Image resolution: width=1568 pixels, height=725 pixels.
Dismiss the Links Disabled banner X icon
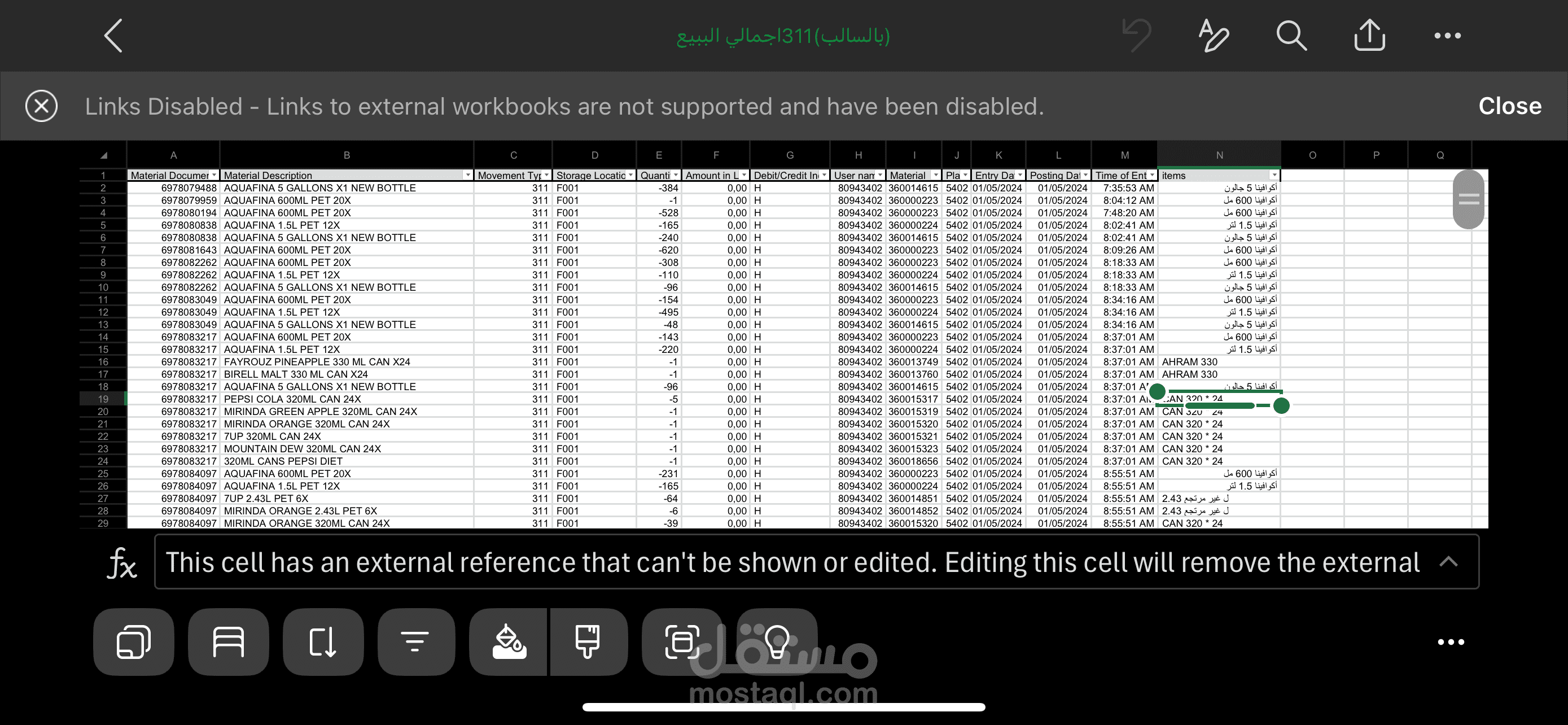[x=41, y=106]
